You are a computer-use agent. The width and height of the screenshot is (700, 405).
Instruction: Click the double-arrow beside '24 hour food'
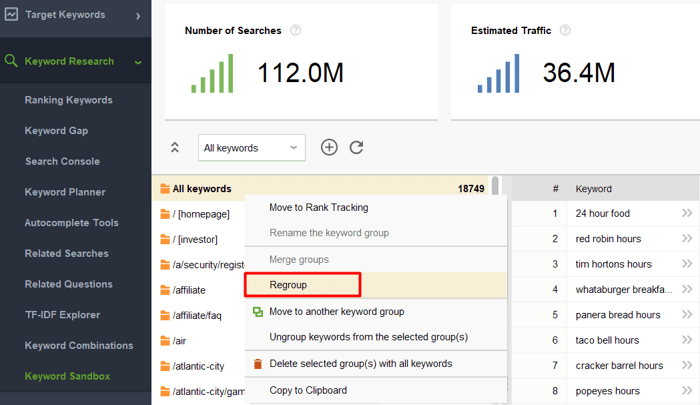click(x=687, y=213)
